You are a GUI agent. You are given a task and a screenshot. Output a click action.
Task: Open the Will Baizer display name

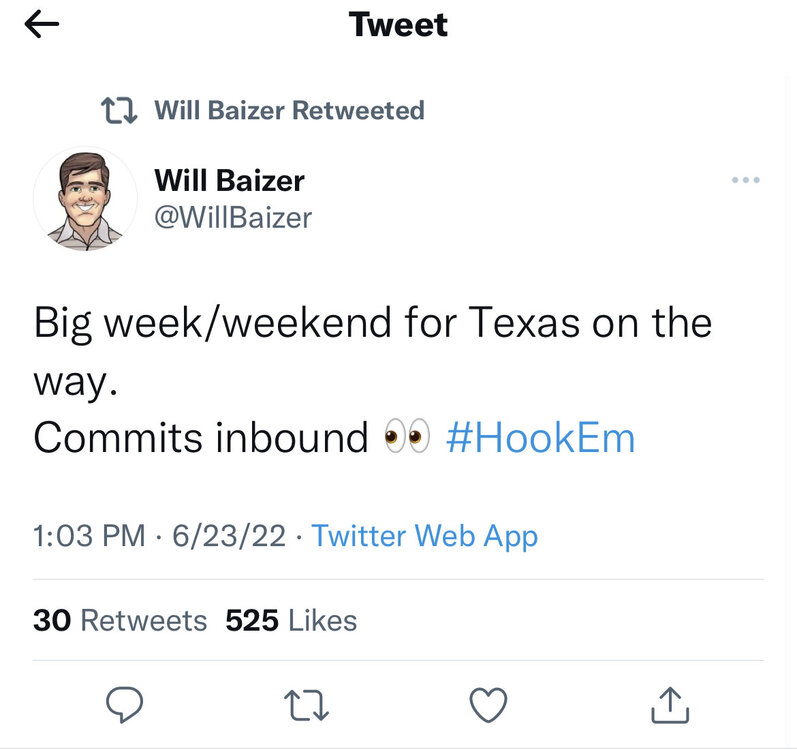229,181
